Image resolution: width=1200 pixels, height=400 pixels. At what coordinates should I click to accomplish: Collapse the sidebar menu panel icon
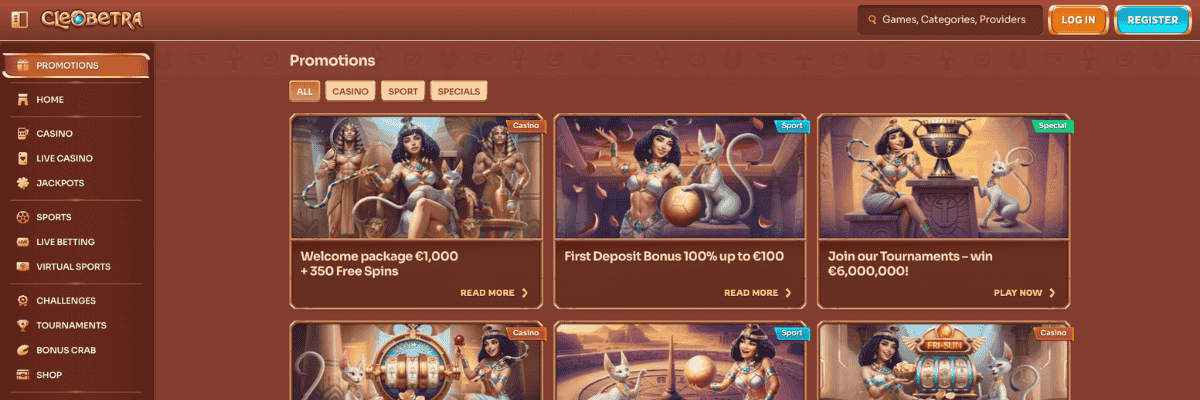pyautogui.click(x=20, y=19)
